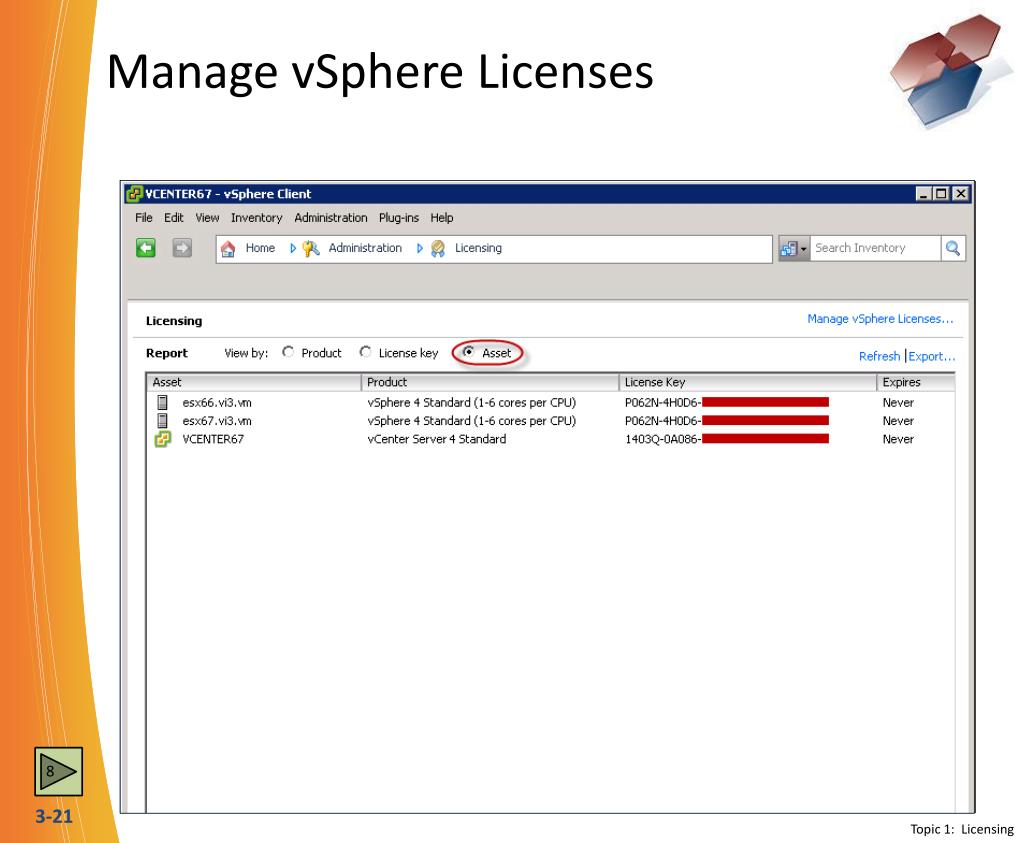Select the esx66.vi3.vm asset row
The width and height of the screenshot is (1024, 843).
click(x=550, y=402)
